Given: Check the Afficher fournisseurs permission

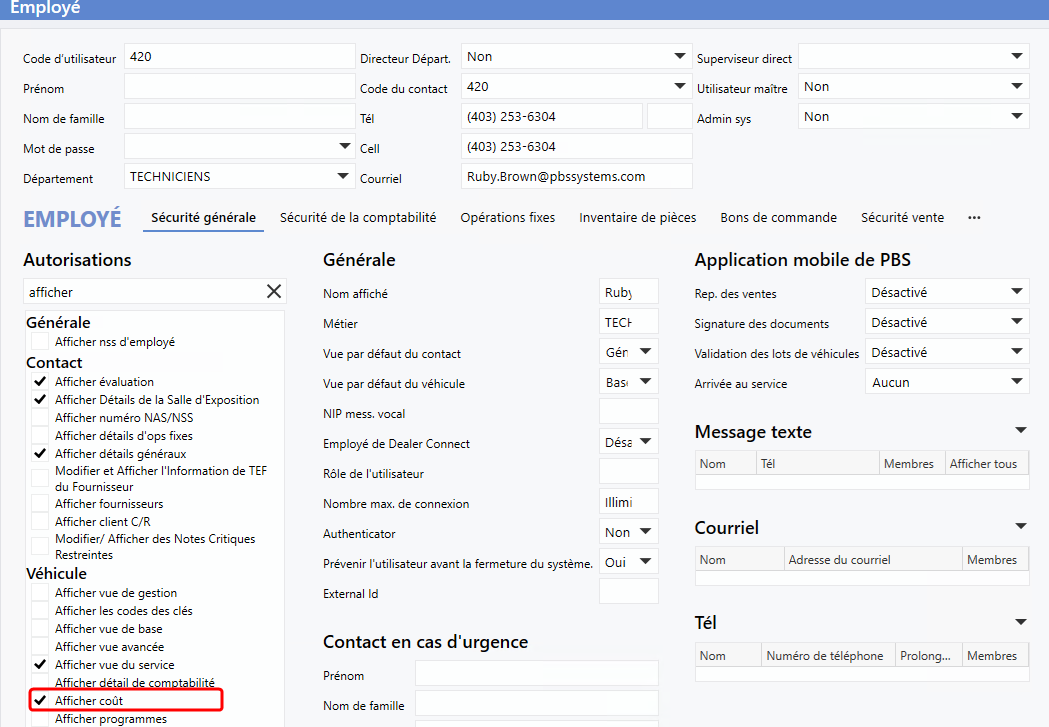Looking at the screenshot, I should coord(40,504).
